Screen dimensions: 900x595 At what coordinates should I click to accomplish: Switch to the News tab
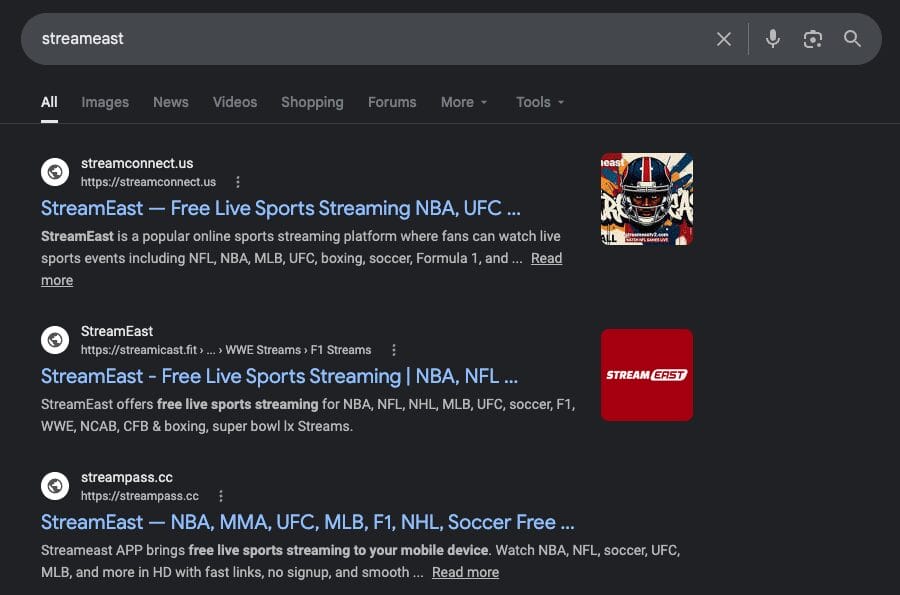coord(170,102)
